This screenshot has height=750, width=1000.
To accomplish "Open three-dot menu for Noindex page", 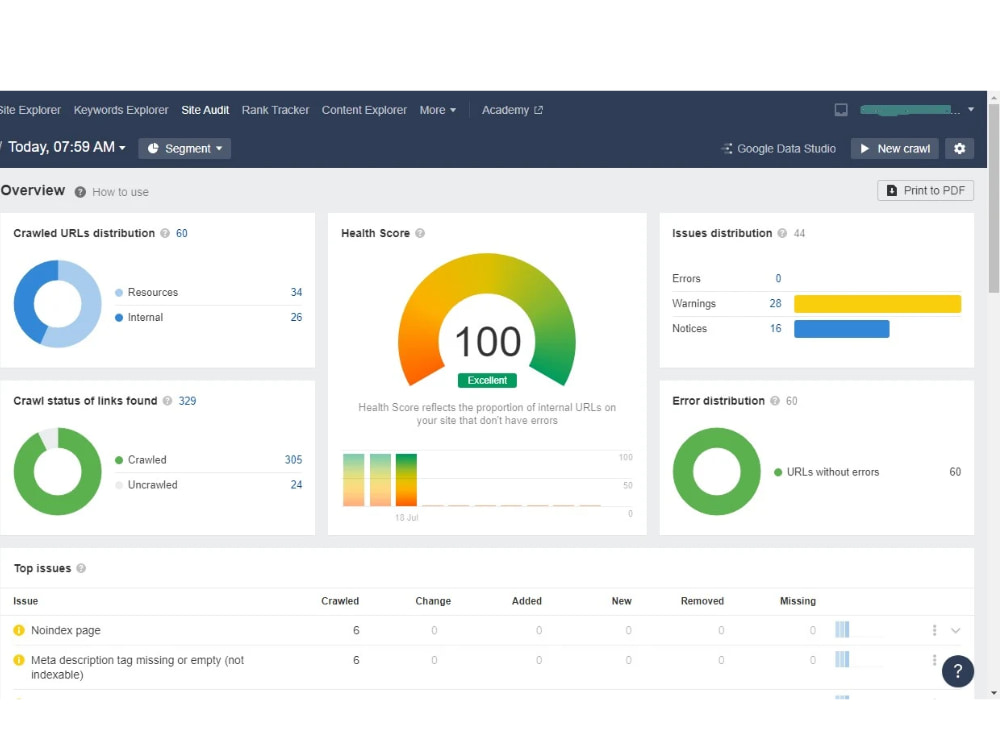I will (x=934, y=630).
